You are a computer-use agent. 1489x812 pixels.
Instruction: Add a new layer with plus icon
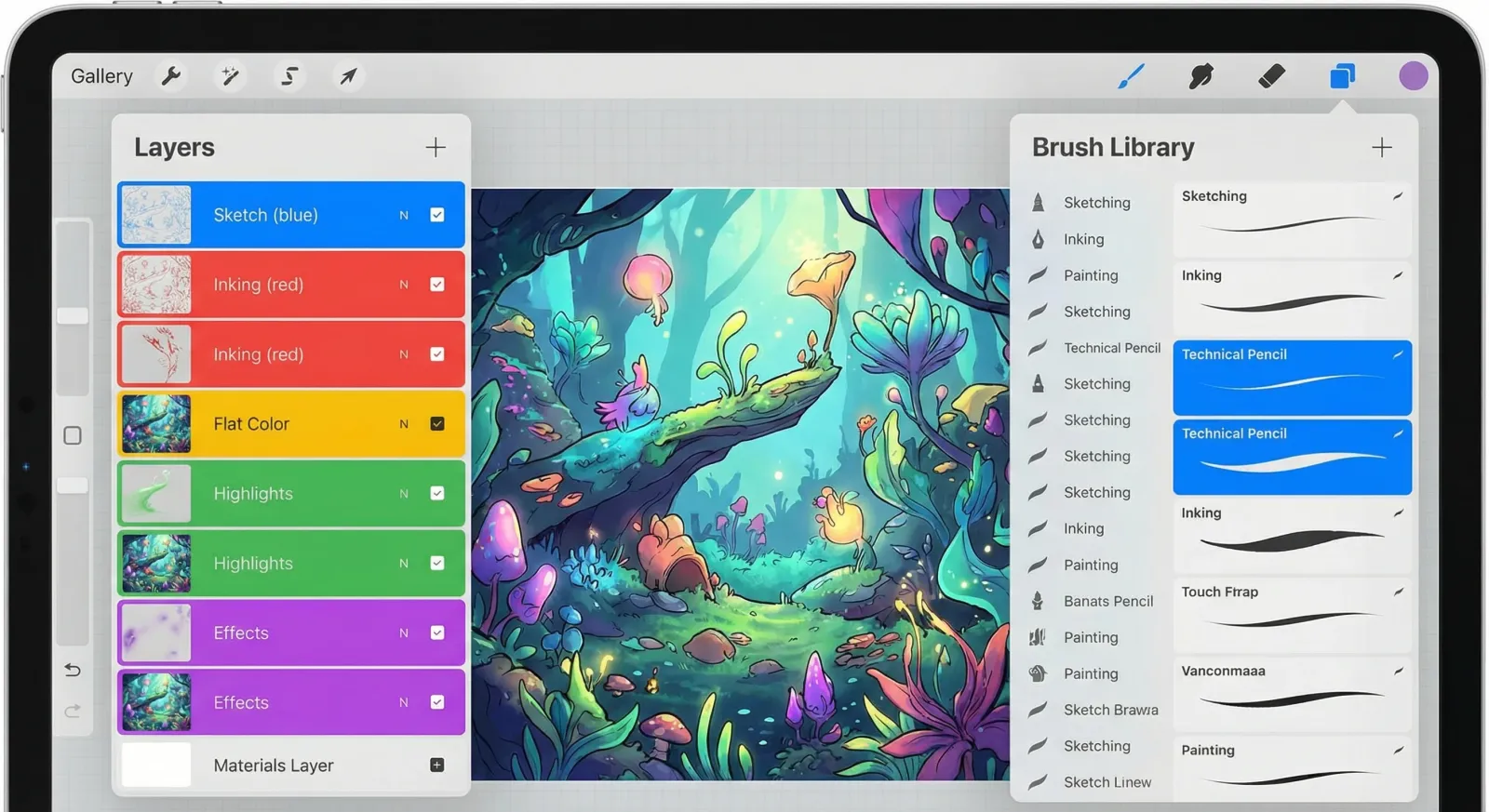pos(436,147)
